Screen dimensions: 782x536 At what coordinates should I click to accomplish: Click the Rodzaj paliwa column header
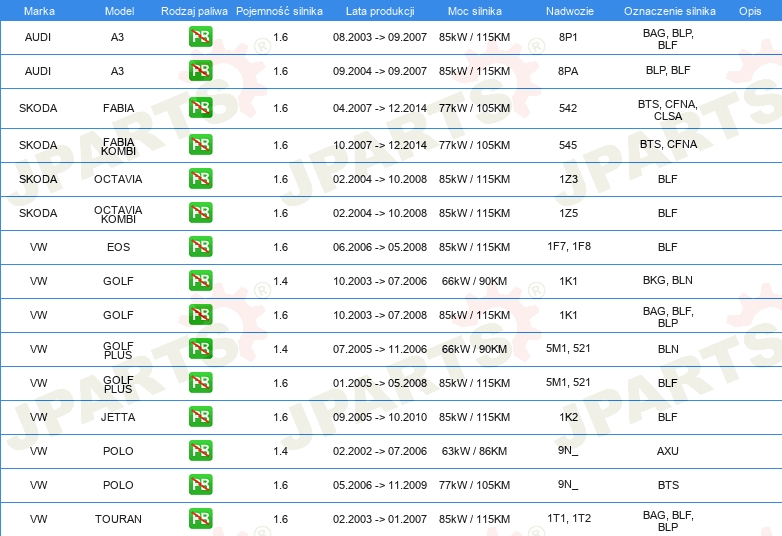194,11
